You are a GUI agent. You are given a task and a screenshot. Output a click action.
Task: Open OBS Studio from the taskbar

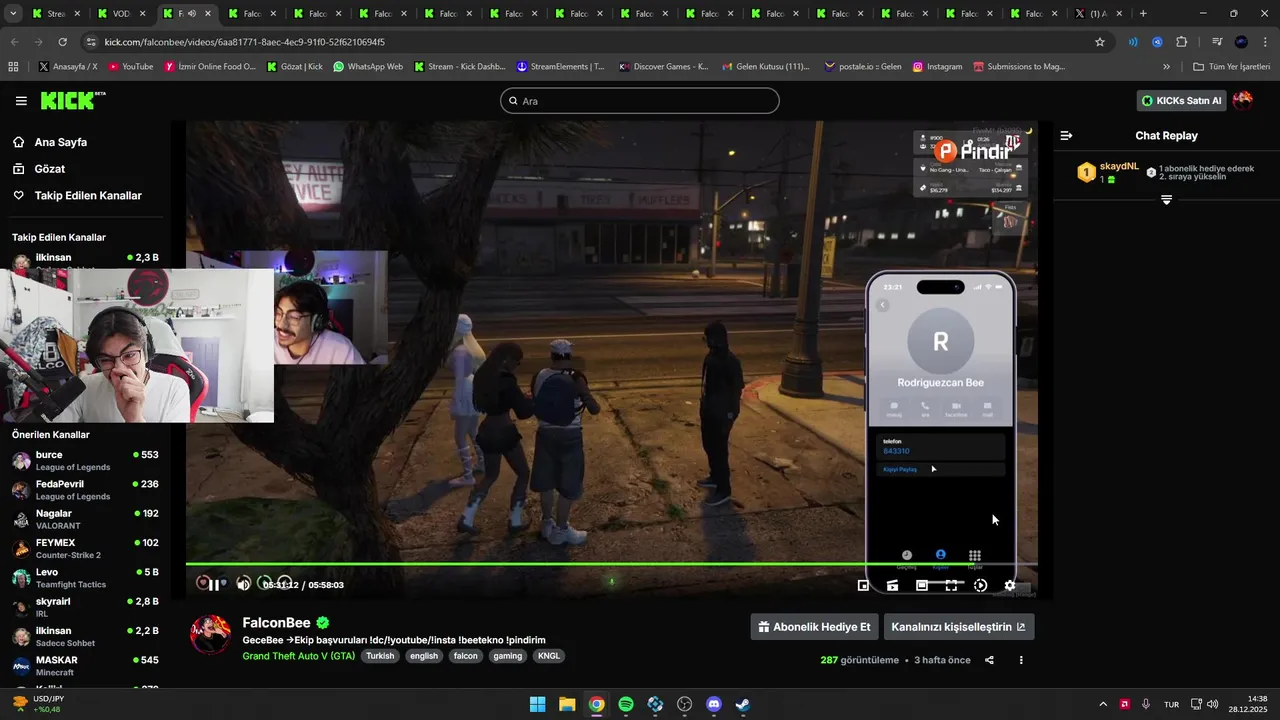point(684,704)
